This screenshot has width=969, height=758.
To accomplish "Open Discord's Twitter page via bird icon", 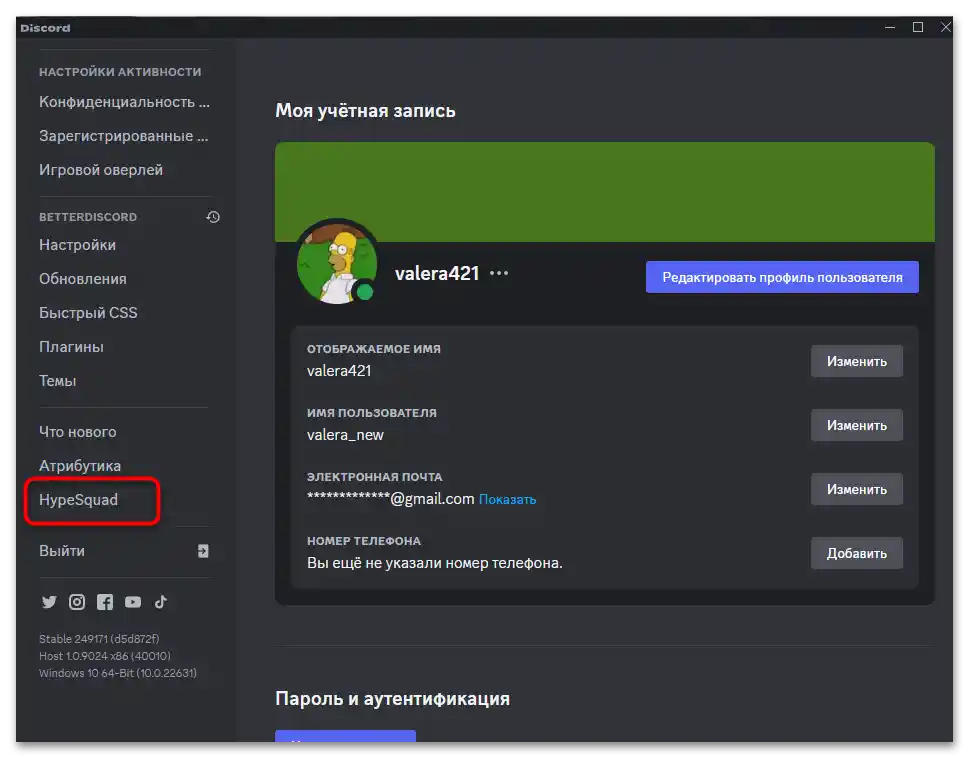I will pos(48,602).
